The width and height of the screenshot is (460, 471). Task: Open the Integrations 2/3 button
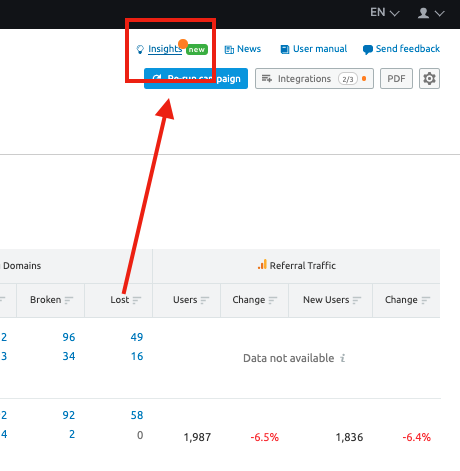tap(314, 79)
